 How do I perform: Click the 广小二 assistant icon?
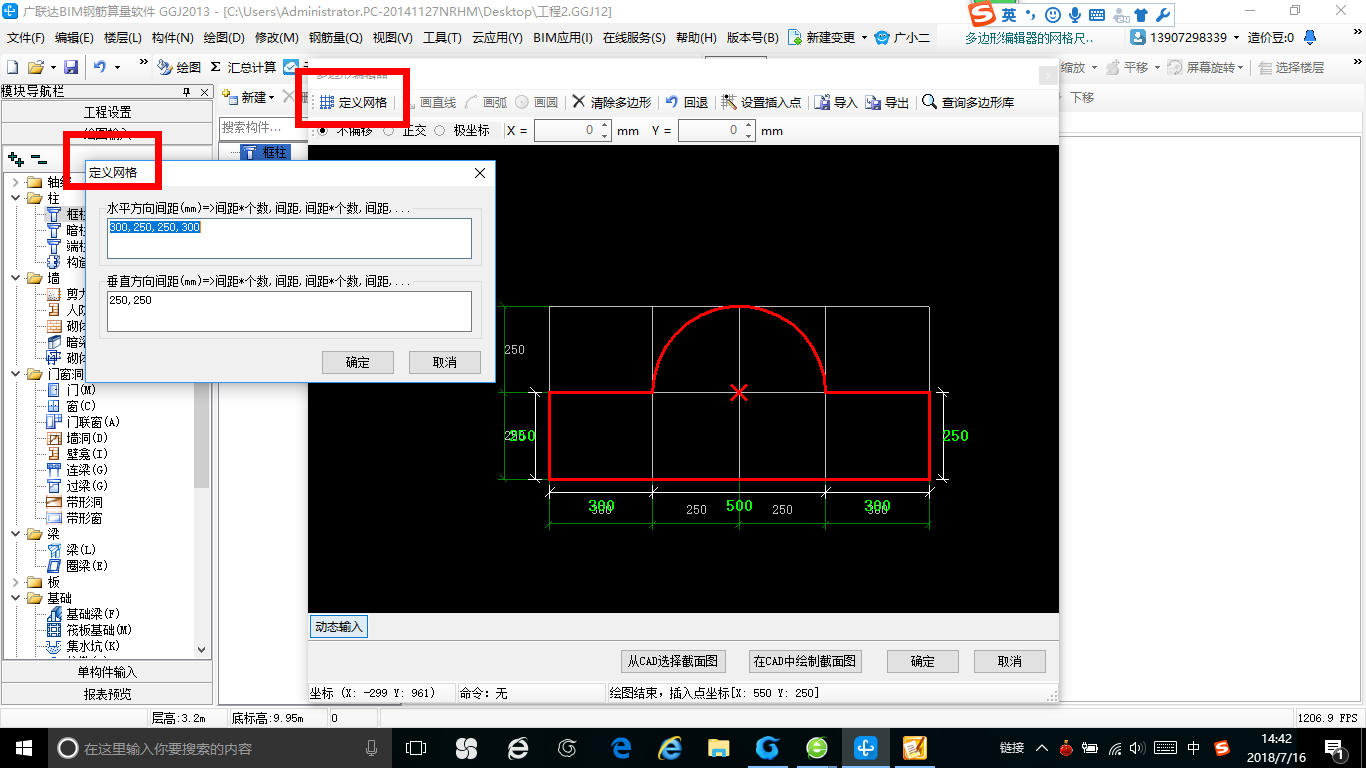click(881, 37)
